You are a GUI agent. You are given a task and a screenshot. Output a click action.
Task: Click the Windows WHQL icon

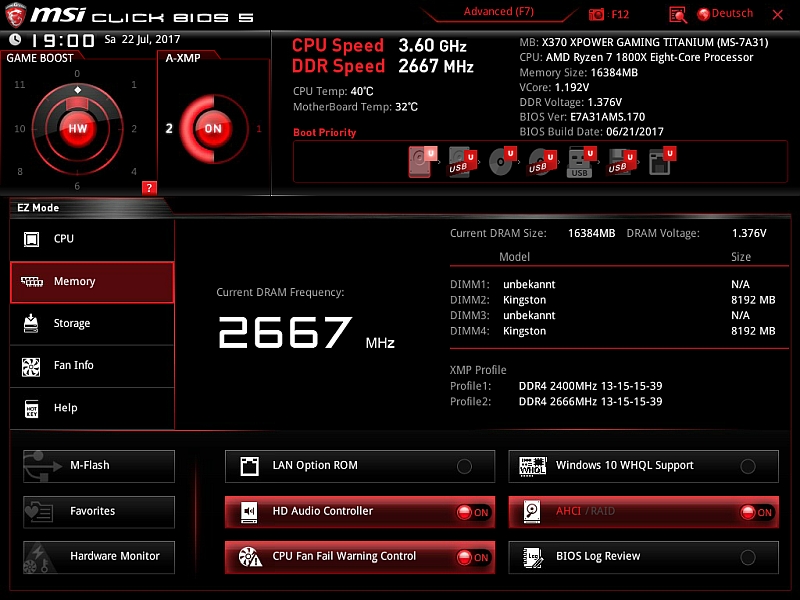(532, 466)
